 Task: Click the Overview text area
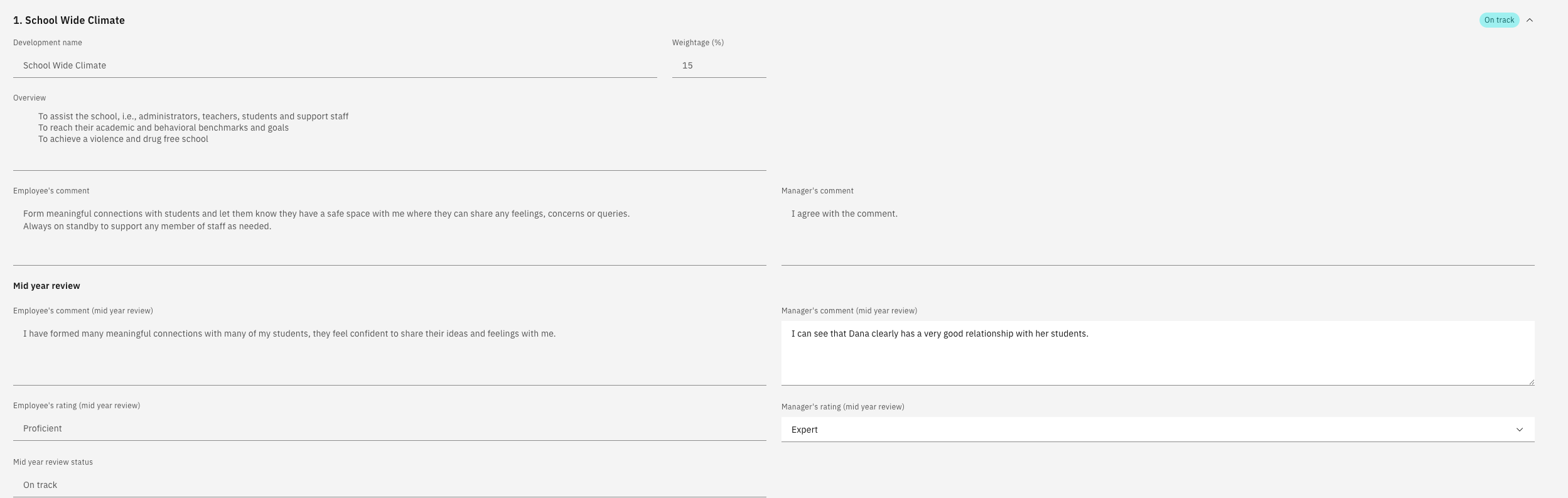pyautogui.click(x=389, y=138)
